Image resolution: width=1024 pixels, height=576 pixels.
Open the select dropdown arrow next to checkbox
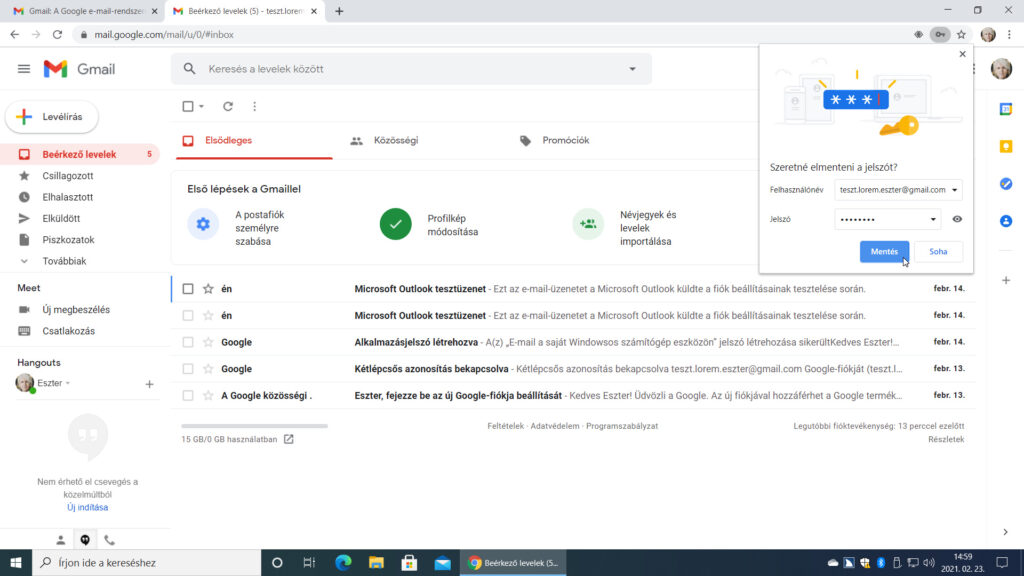201,106
